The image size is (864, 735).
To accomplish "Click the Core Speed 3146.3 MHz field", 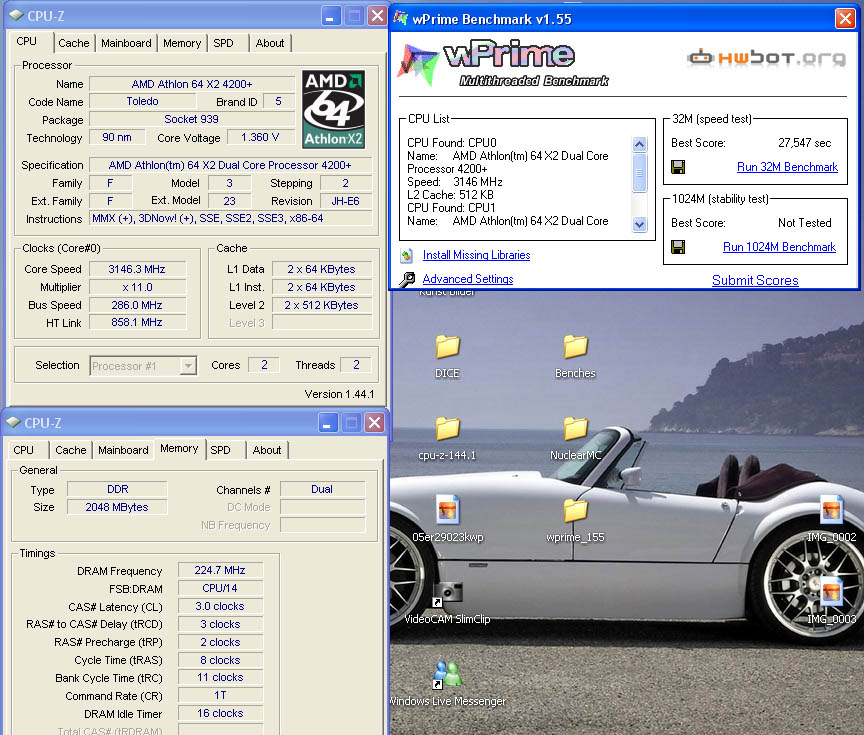I will click(x=137, y=269).
